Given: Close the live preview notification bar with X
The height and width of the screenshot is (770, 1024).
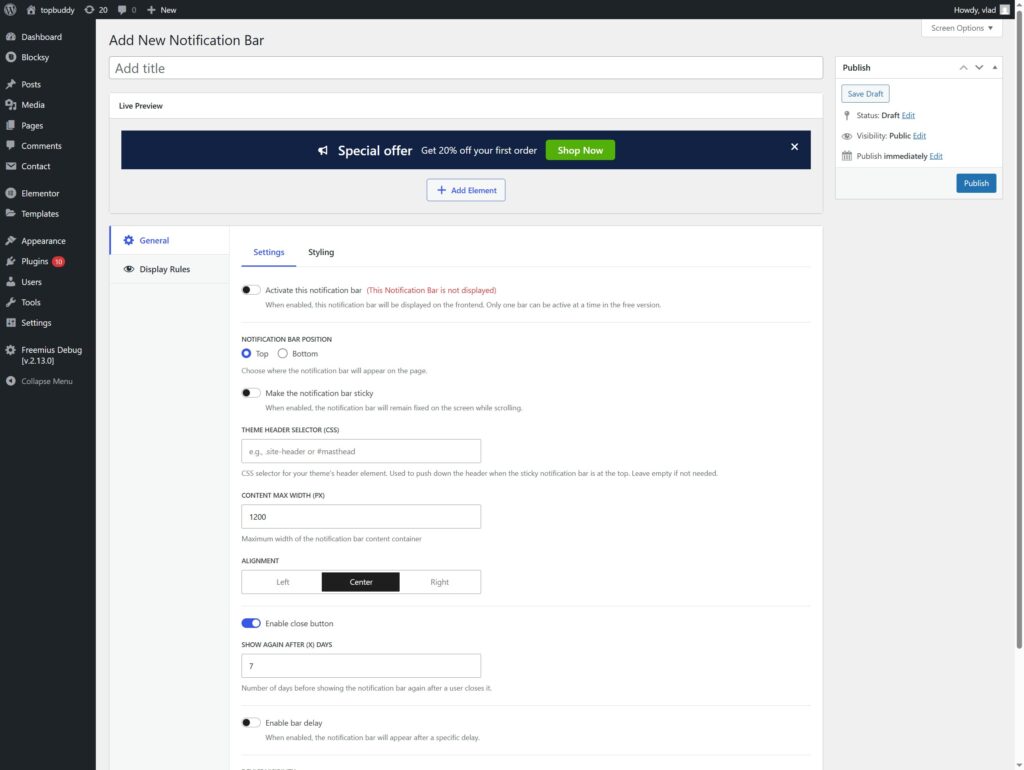Looking at the screenshot, I should pos(794,147).
